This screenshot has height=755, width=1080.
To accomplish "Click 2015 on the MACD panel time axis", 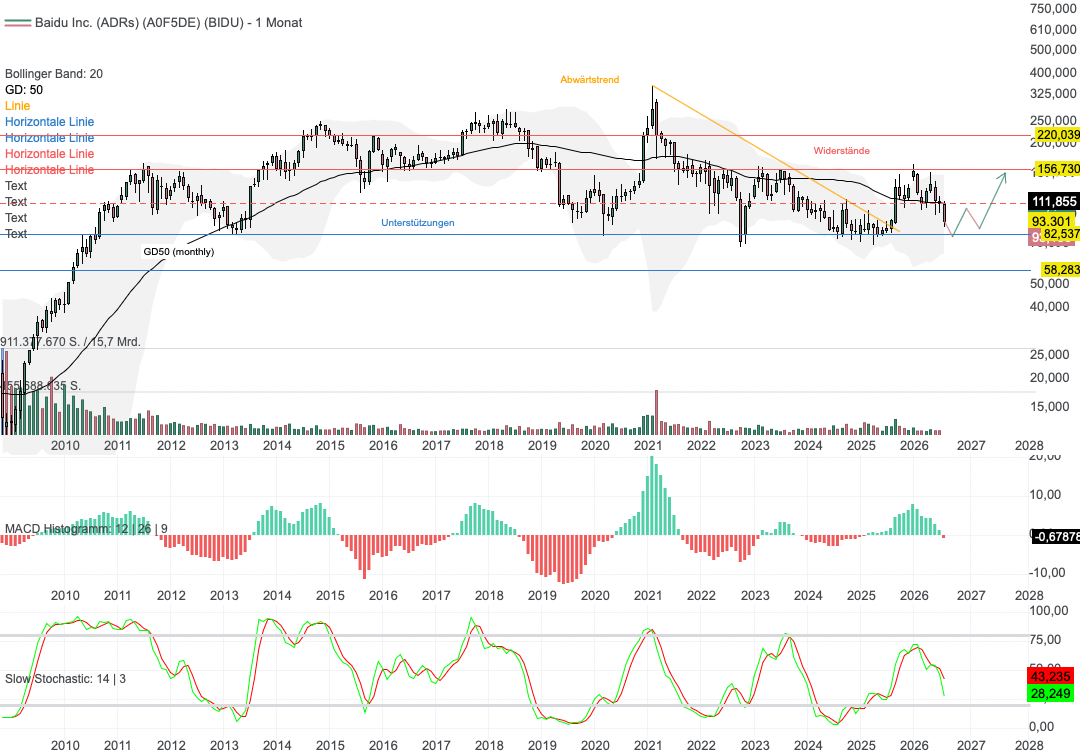I will pyautogui.click(x=330, y=596).
